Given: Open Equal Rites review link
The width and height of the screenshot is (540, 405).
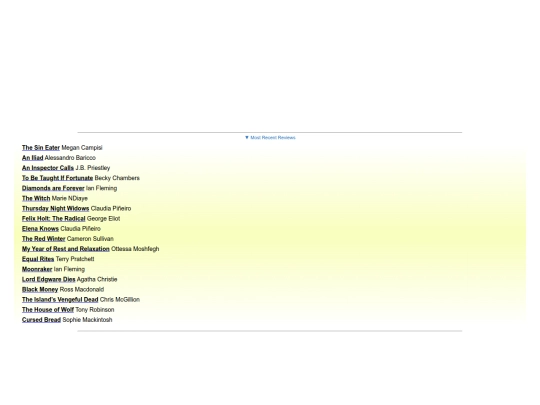Looking at the screenshot, I should click(x=38, y=259).
